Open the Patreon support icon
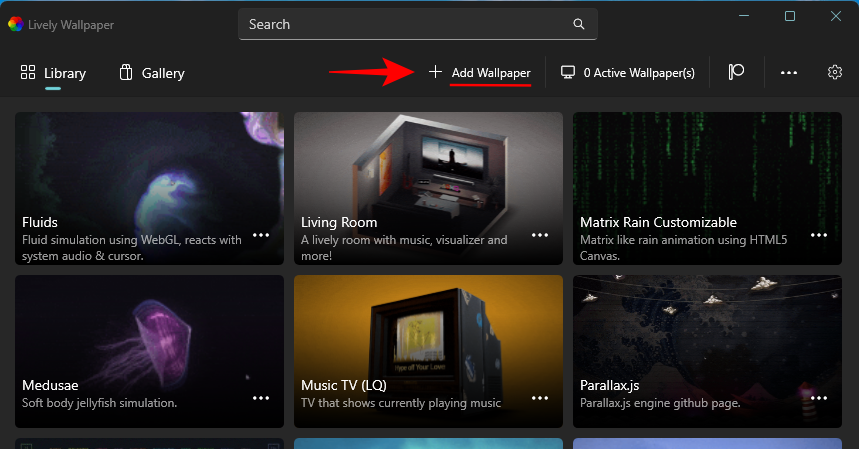Image resolution: width=859 pixels, height=449 pixels. point(736,72)
